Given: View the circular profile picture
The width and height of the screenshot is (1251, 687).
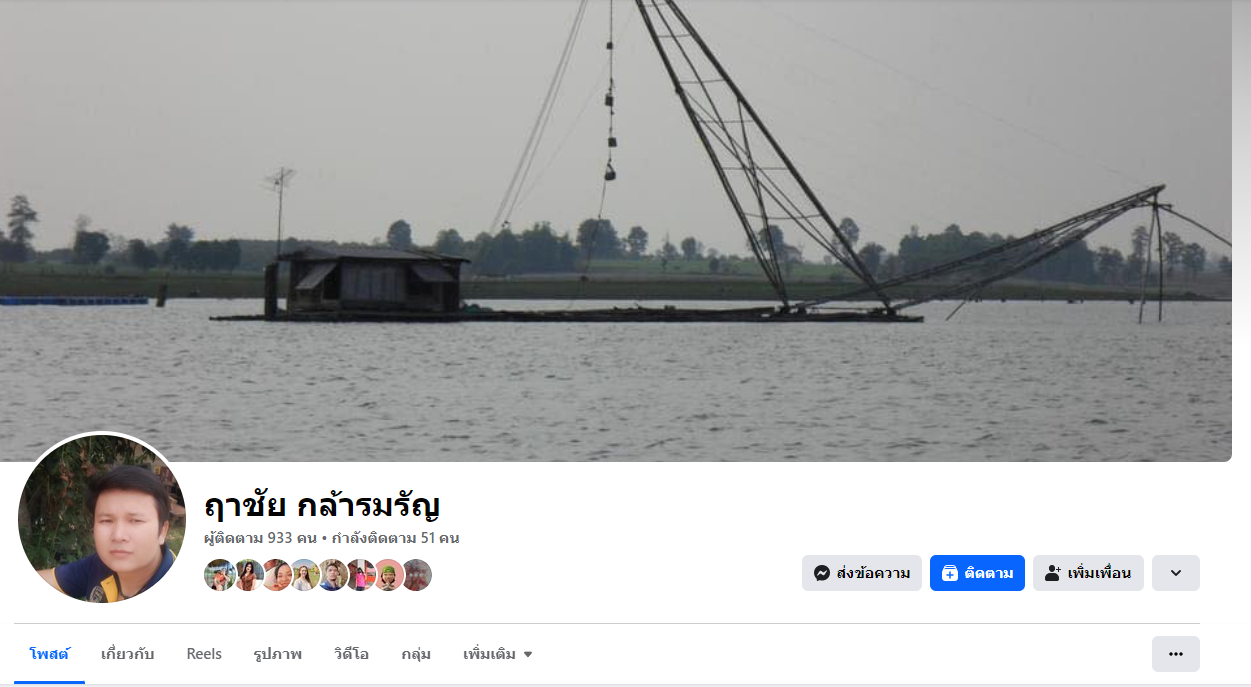Looking at the screenshot, I should pyautogui.click(x=102, y=518).
